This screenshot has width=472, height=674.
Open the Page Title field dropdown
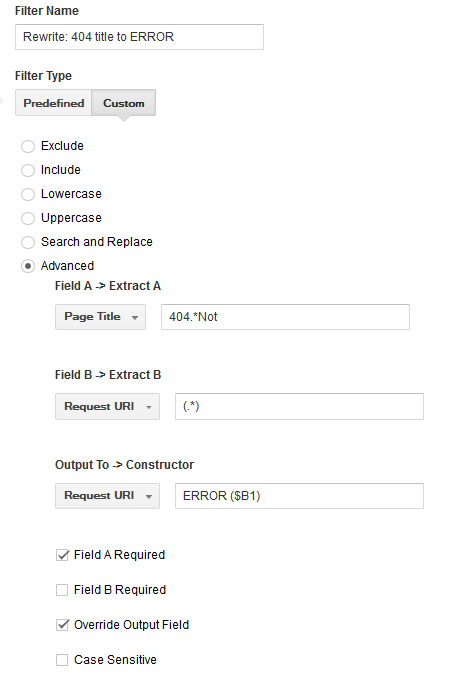[100, 317]
